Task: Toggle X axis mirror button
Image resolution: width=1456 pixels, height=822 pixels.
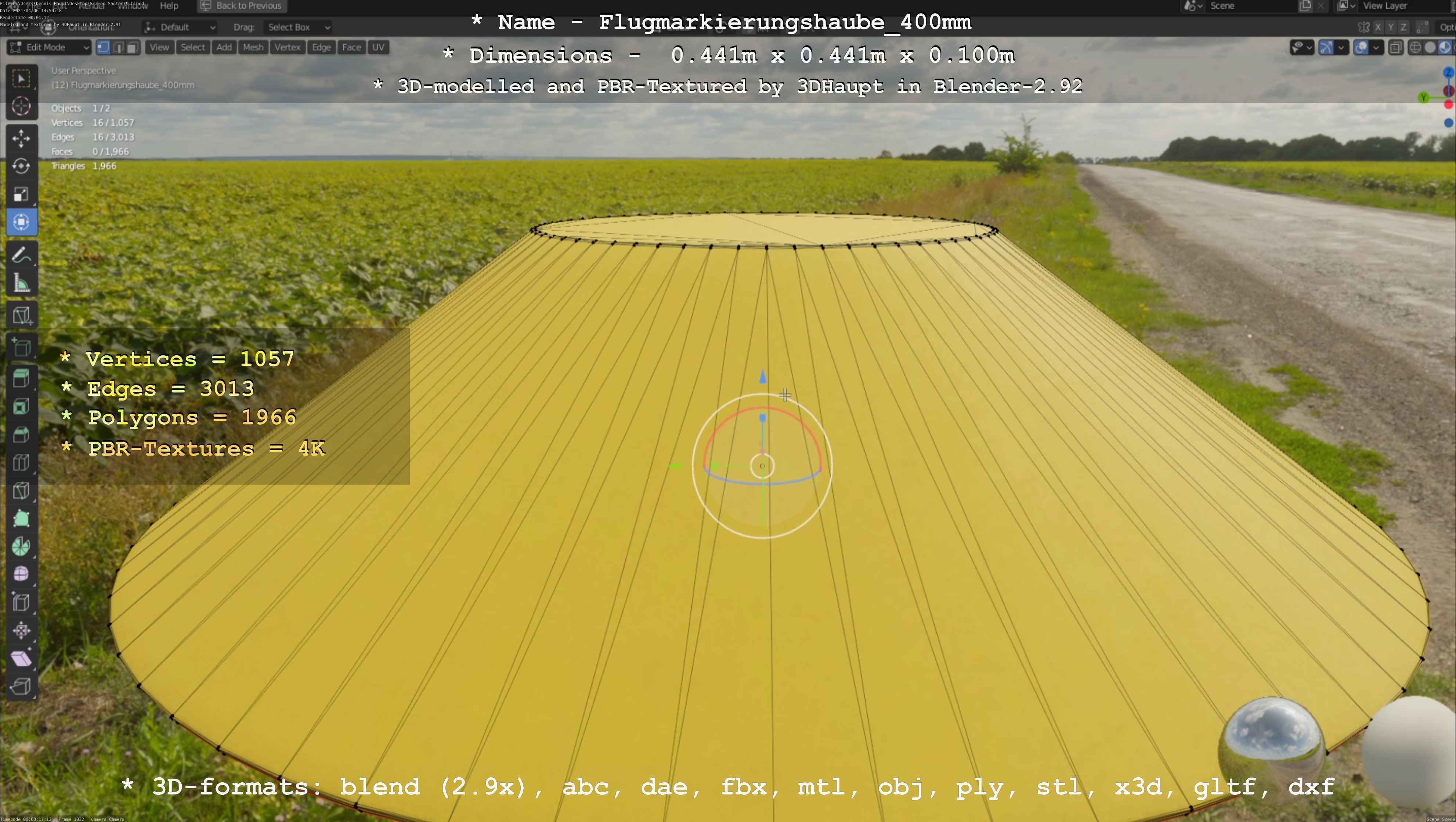Action: pos(1378,27)
